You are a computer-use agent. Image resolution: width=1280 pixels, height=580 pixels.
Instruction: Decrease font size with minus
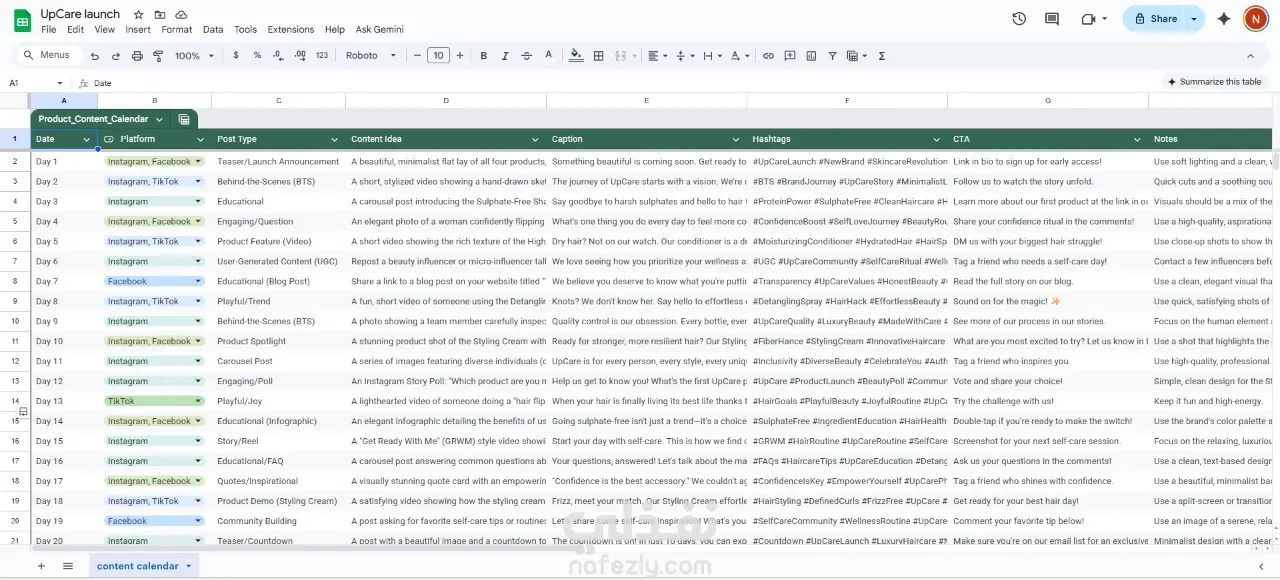tap(417, 56)
